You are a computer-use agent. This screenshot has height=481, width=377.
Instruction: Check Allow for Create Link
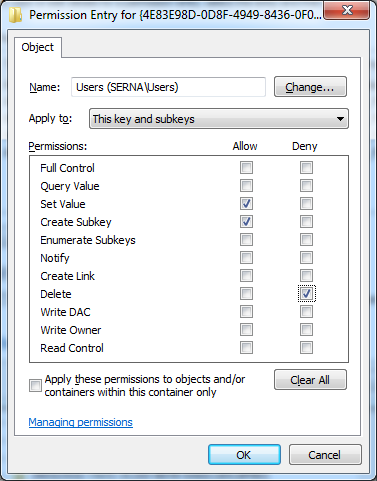click(x=246, y=276)
